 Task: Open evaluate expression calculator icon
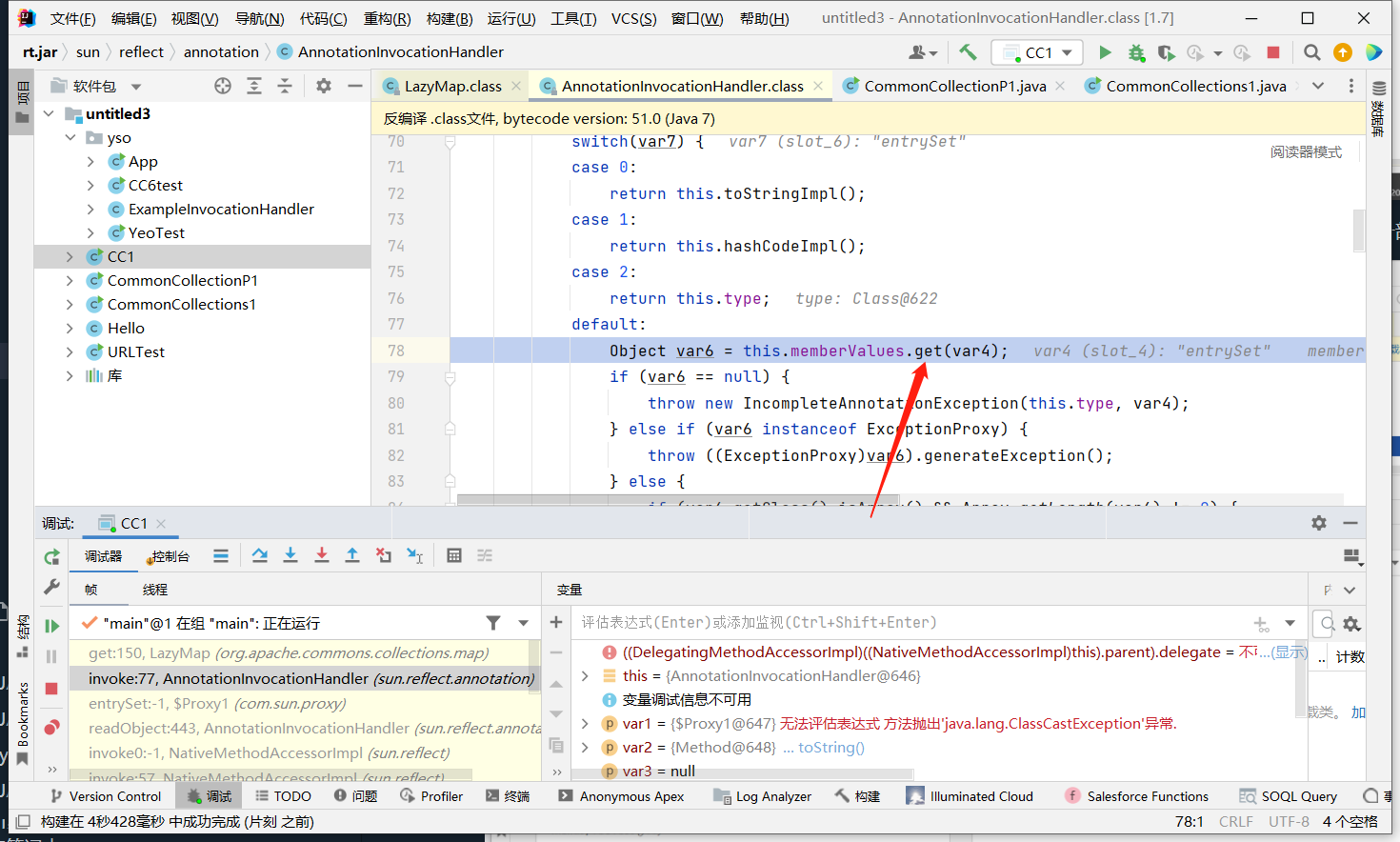[454, 555]
